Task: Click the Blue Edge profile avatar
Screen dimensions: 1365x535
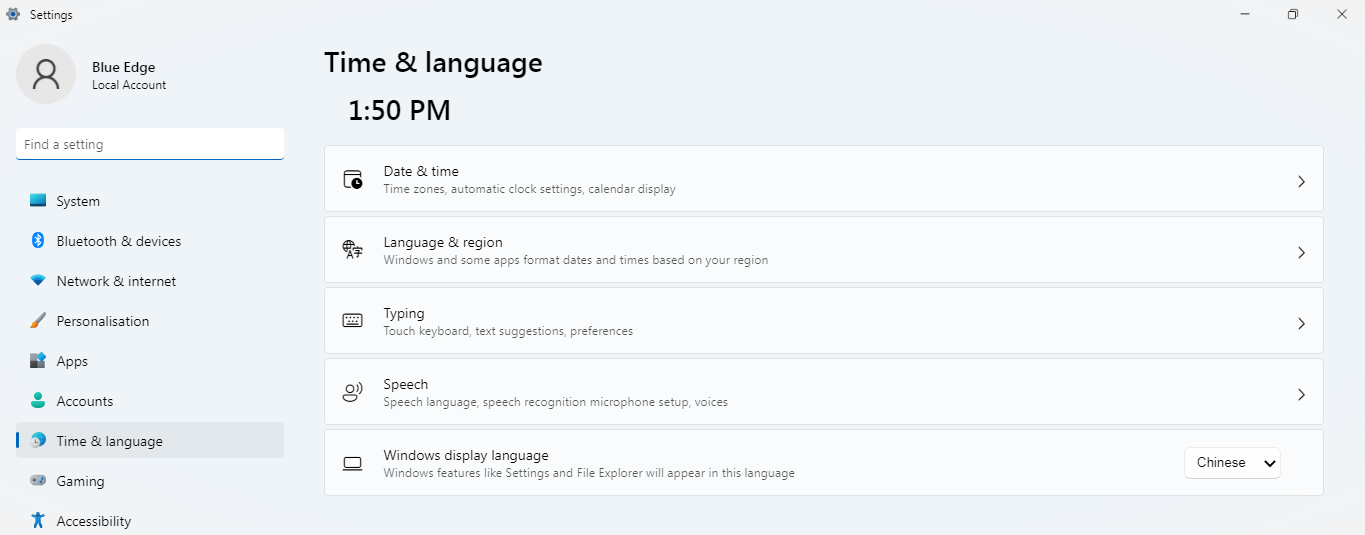Action: 46,74
